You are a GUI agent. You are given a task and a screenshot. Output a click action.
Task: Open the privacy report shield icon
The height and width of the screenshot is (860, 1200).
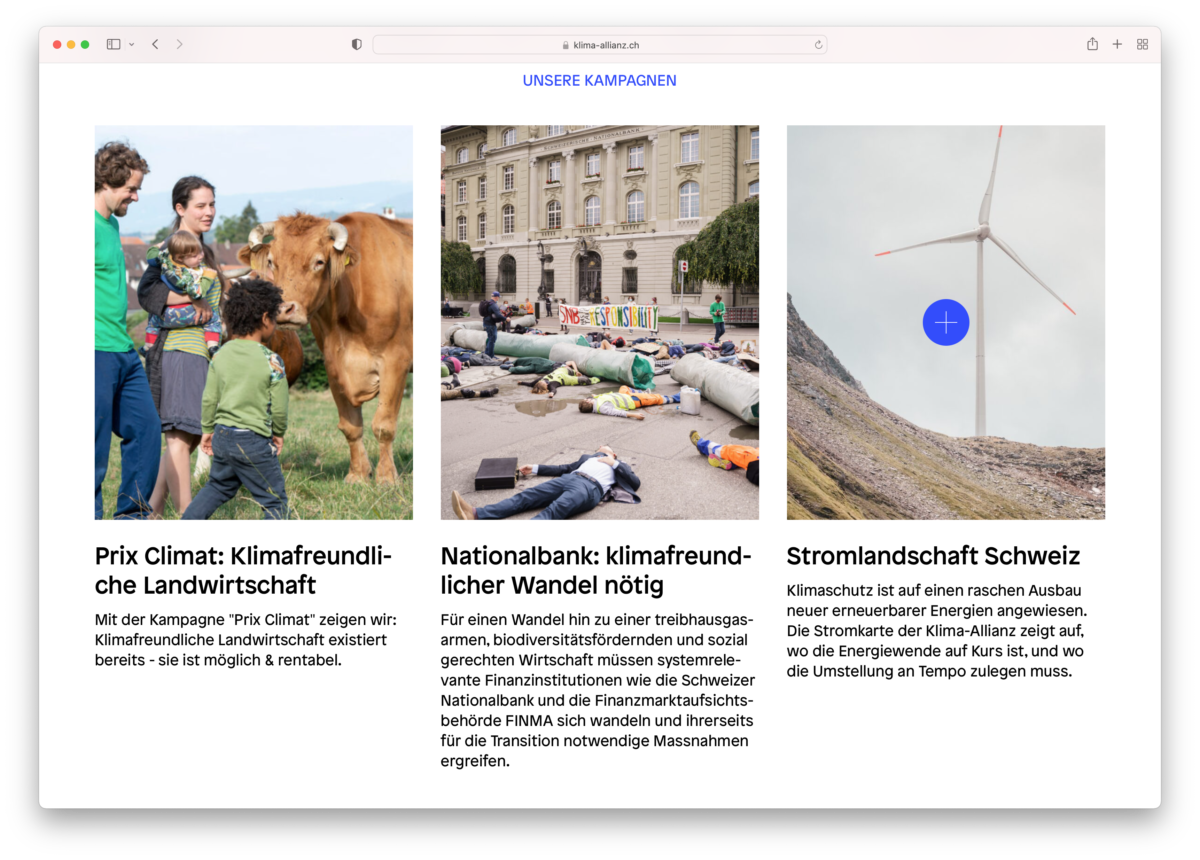point(357,44)
